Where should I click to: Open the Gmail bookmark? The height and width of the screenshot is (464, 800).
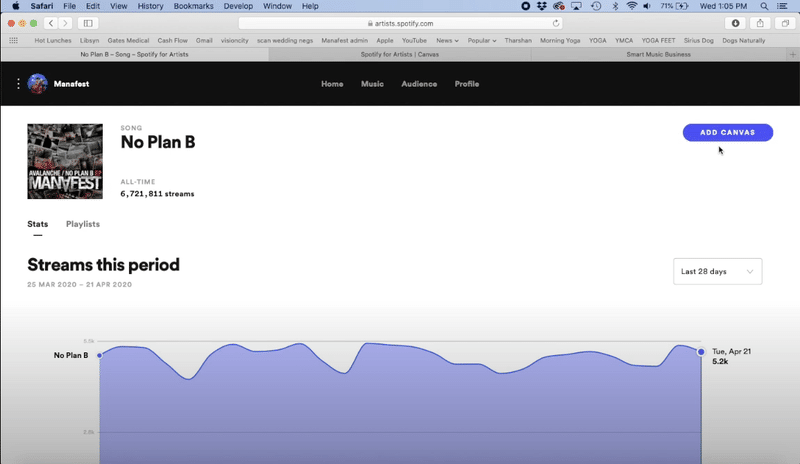click(204, 40)
